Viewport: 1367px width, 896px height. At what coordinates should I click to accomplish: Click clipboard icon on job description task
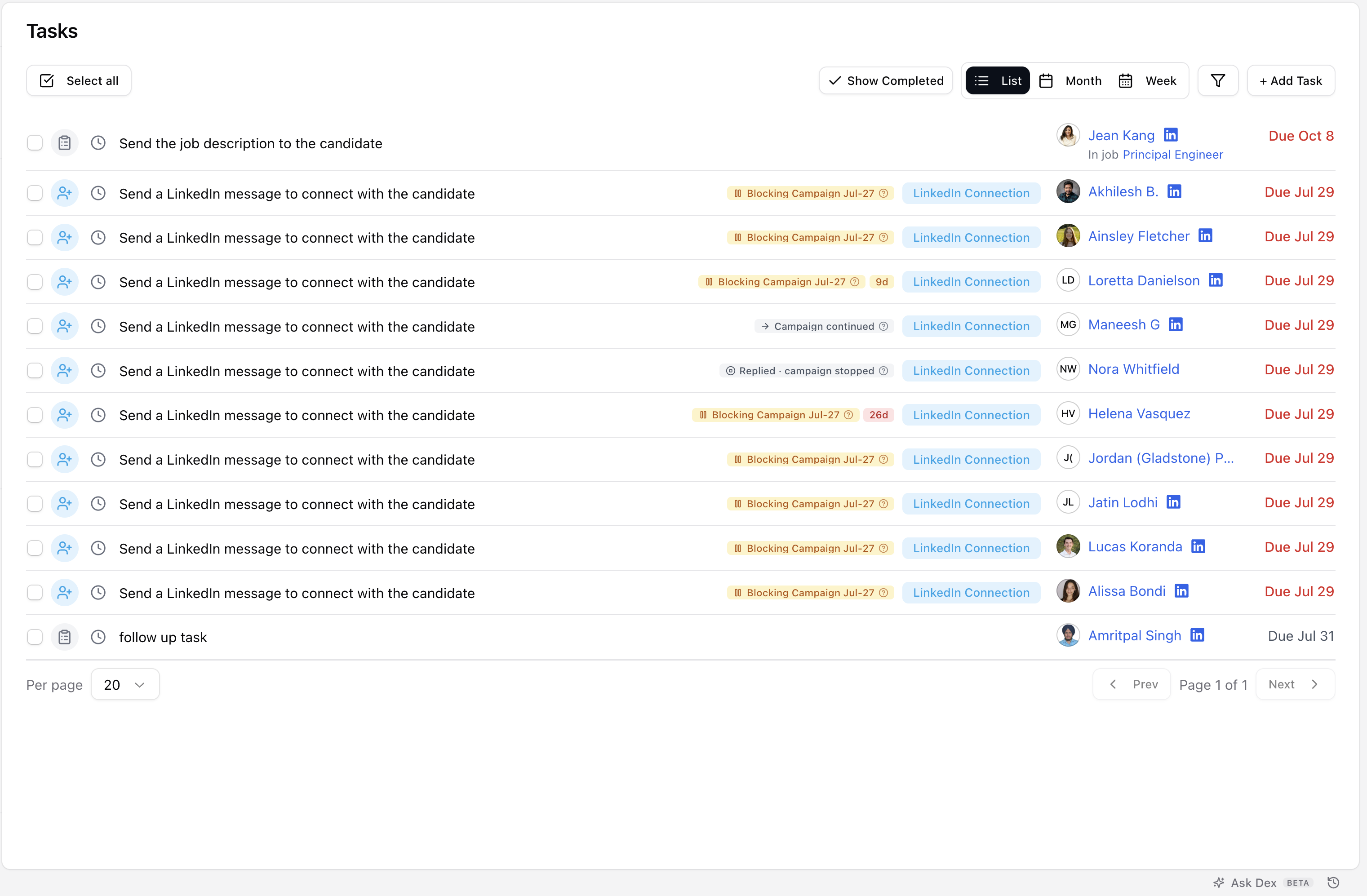point(64,142)
